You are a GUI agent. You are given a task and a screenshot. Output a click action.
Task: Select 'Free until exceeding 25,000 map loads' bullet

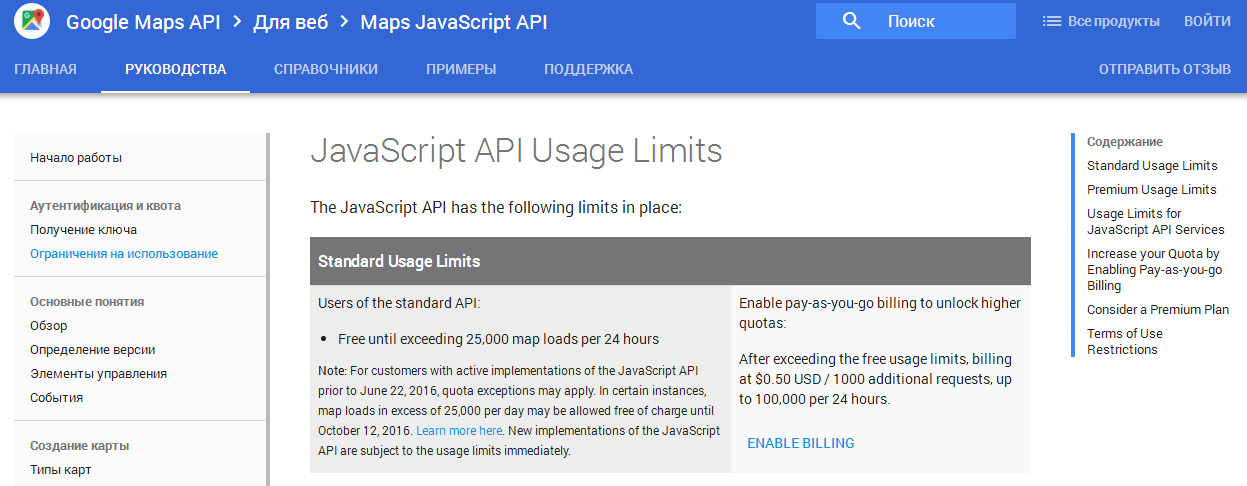coord(498,339)
